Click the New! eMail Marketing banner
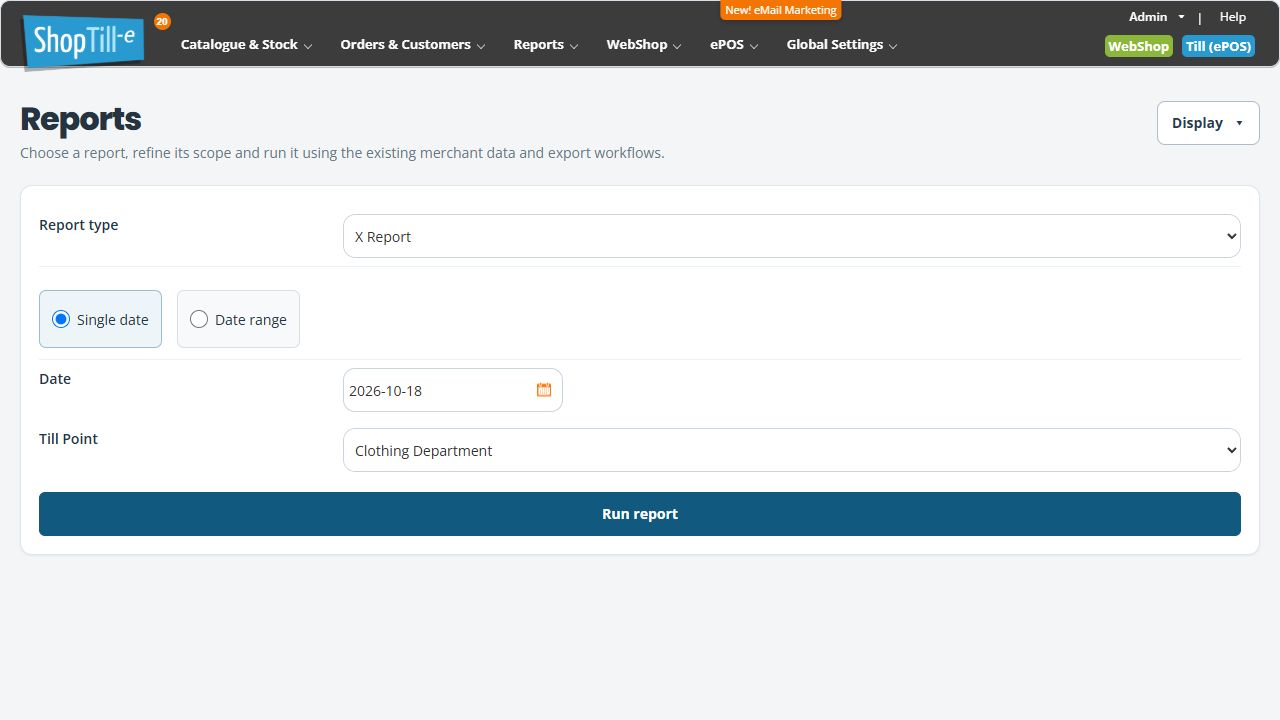This screenshot has width=1280, height=720. click(x=781, y=10)
